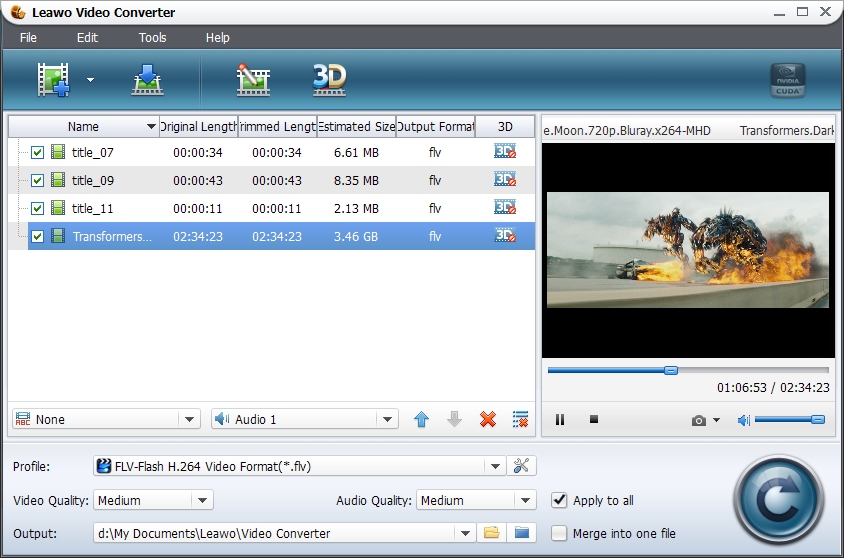Open the subtitle None dropdown
Image resolution: width=844 pixels, height=558 pixels.
tap(106, 419)
